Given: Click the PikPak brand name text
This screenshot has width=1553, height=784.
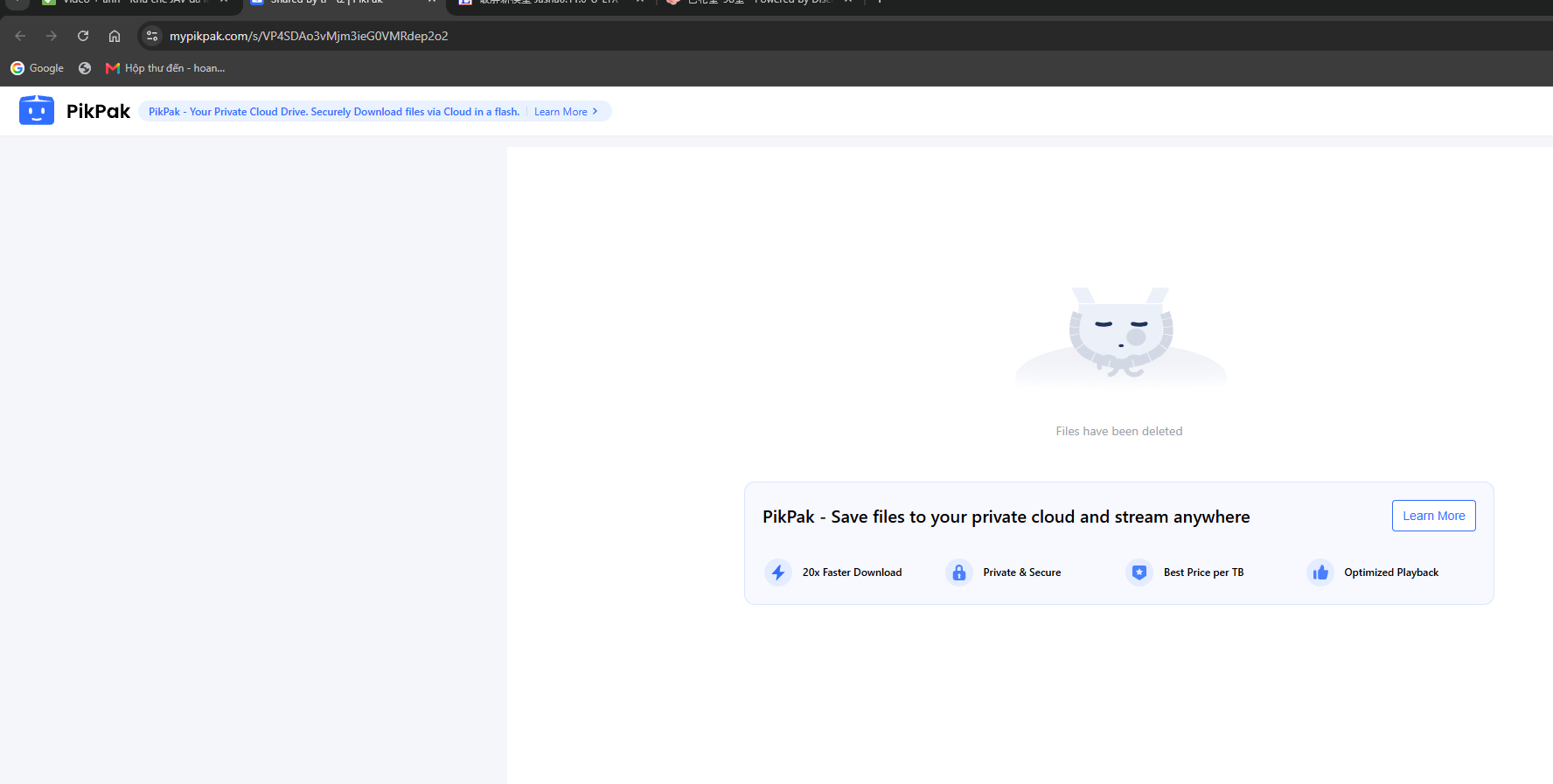Looking at the screenshot, I should tap(98, 111).
